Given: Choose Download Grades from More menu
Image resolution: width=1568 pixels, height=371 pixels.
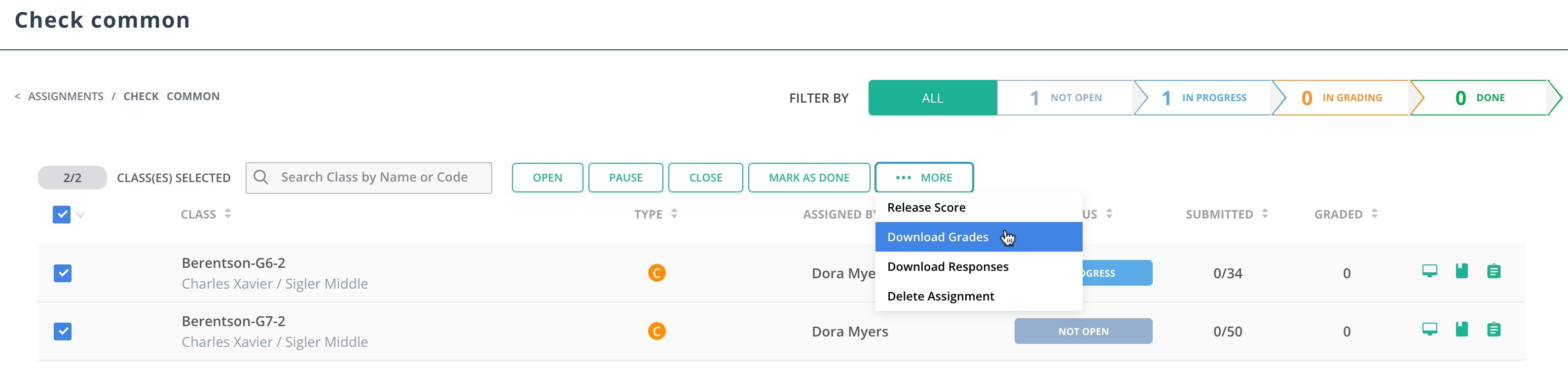Looking at the screenshot, I should coord(979,237).
